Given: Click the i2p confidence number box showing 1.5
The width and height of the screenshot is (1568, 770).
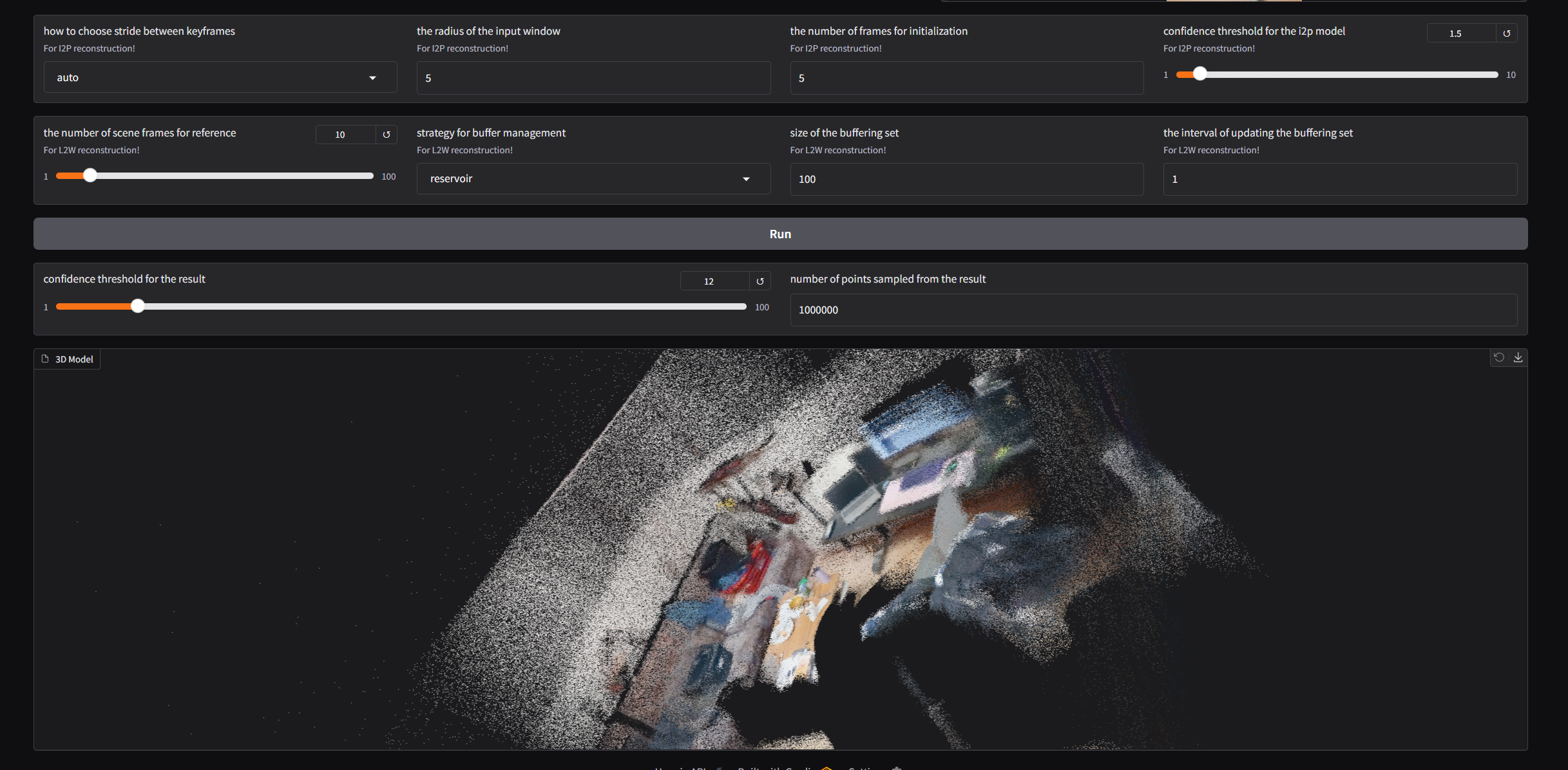Looking at the screenshot, I should tap(1461, 33).
